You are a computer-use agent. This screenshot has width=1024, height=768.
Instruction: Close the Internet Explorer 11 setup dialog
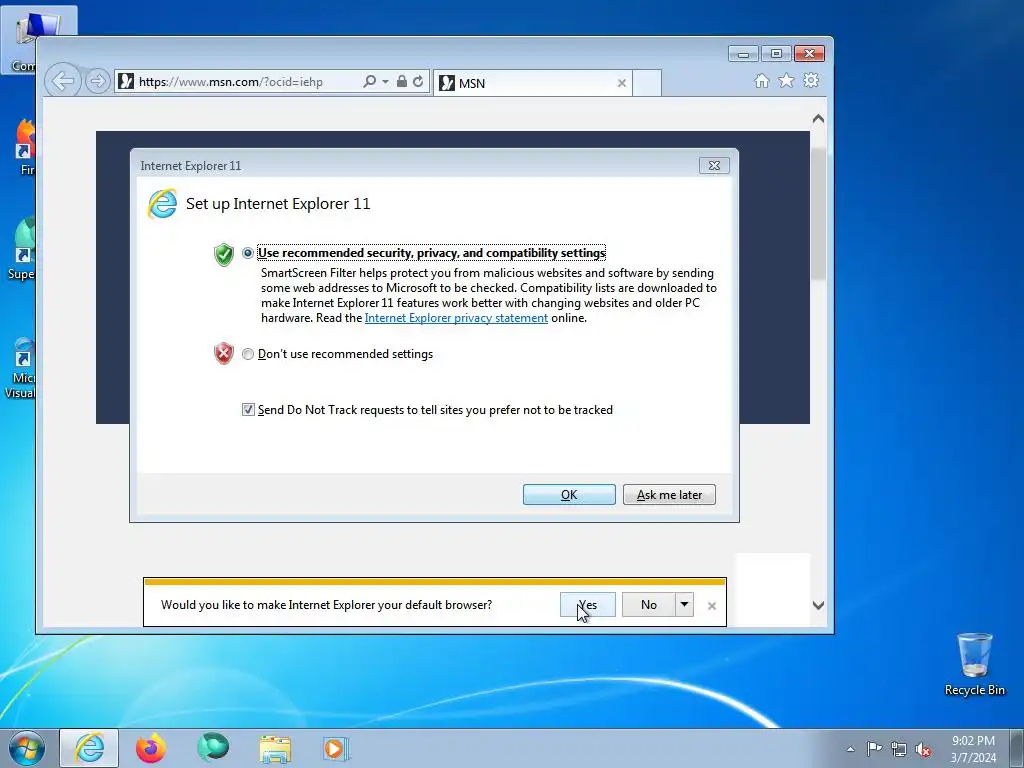pyautogui.click(x=714, y=166)
